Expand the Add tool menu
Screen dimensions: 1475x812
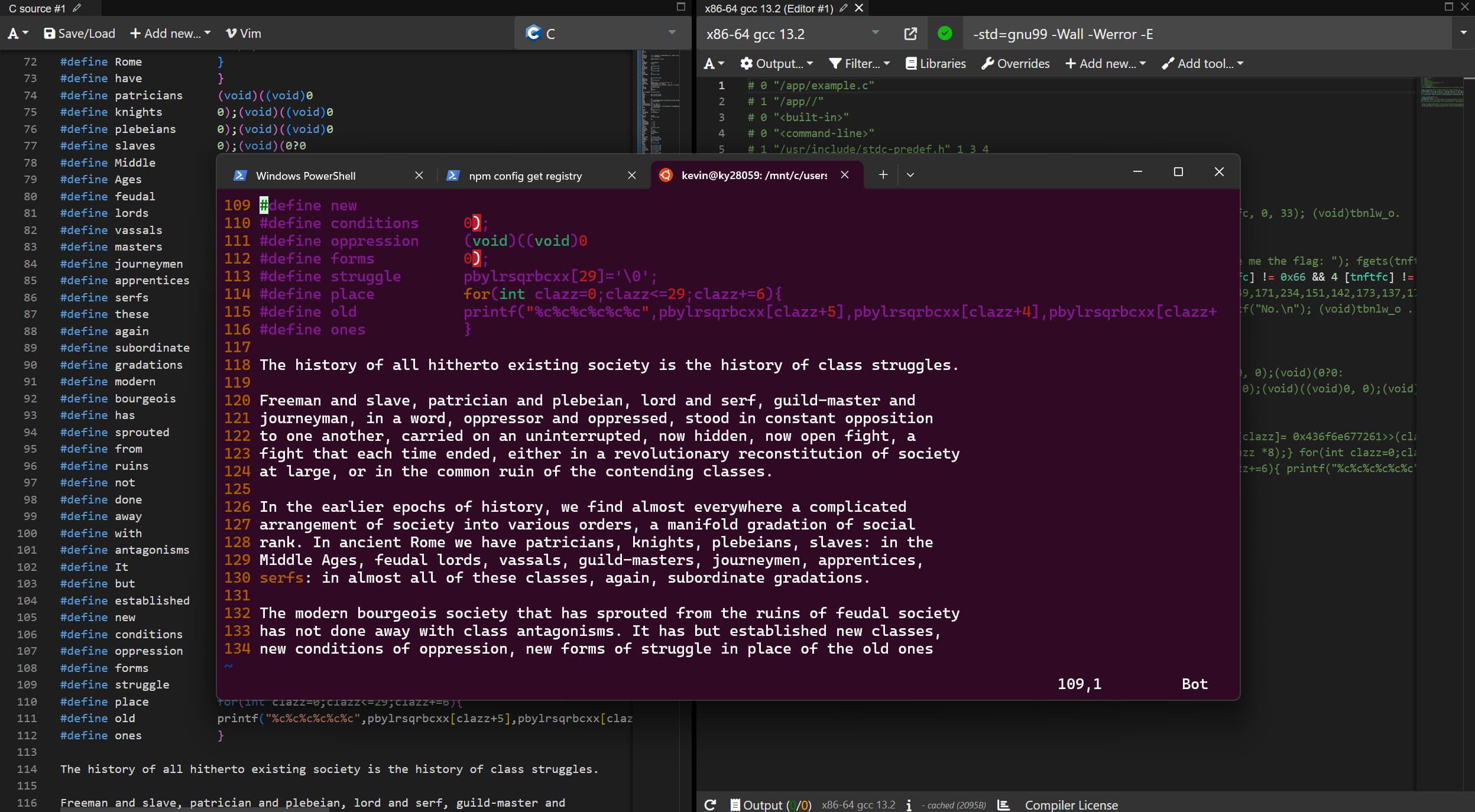1202,64
